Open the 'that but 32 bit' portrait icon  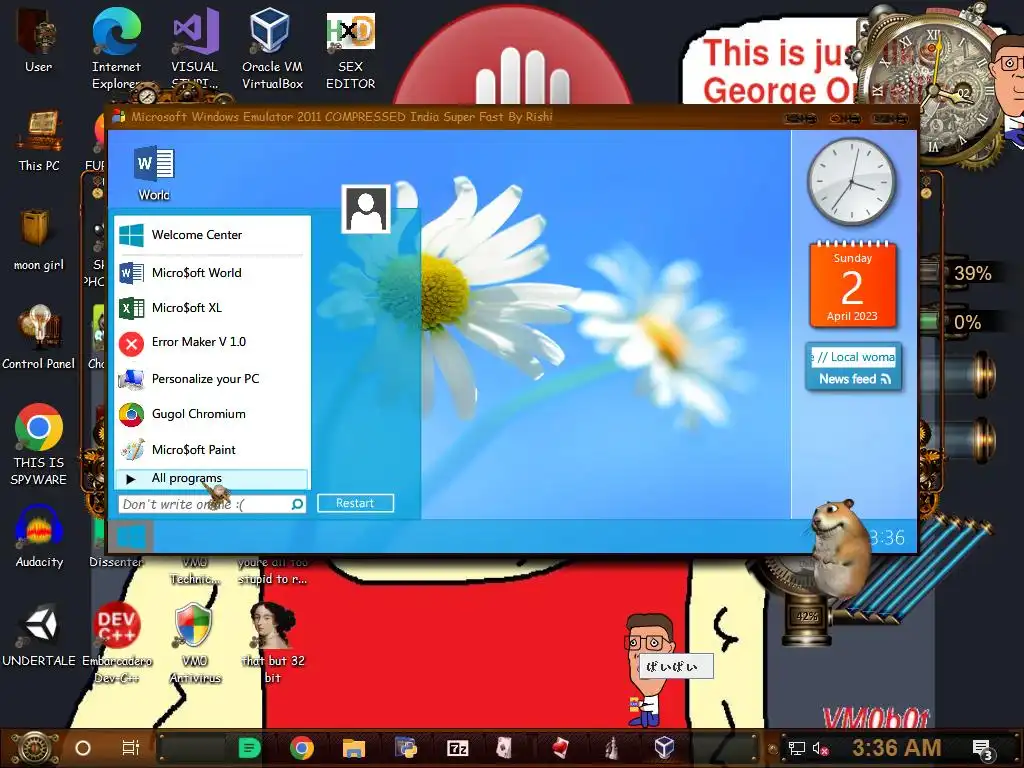tap(273, 643)
